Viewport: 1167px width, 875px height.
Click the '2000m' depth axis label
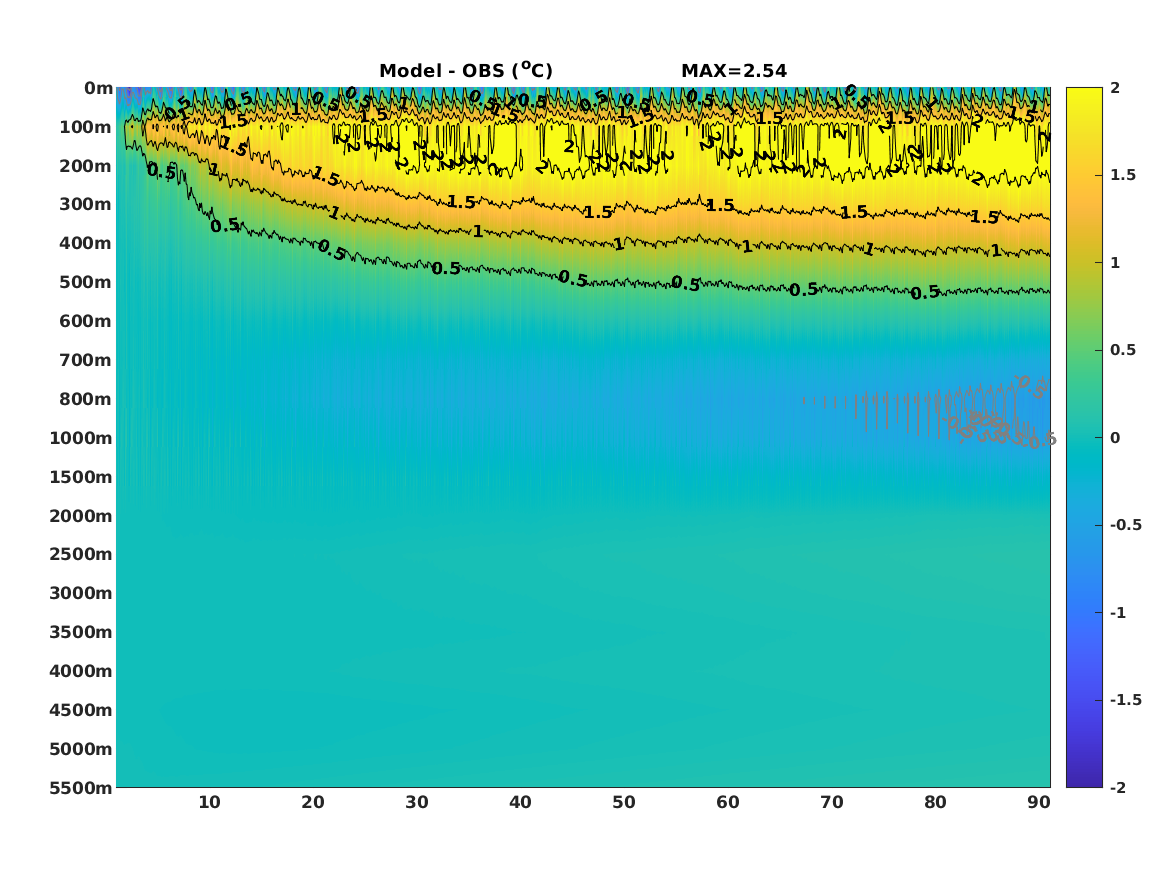tap(81, 516)
